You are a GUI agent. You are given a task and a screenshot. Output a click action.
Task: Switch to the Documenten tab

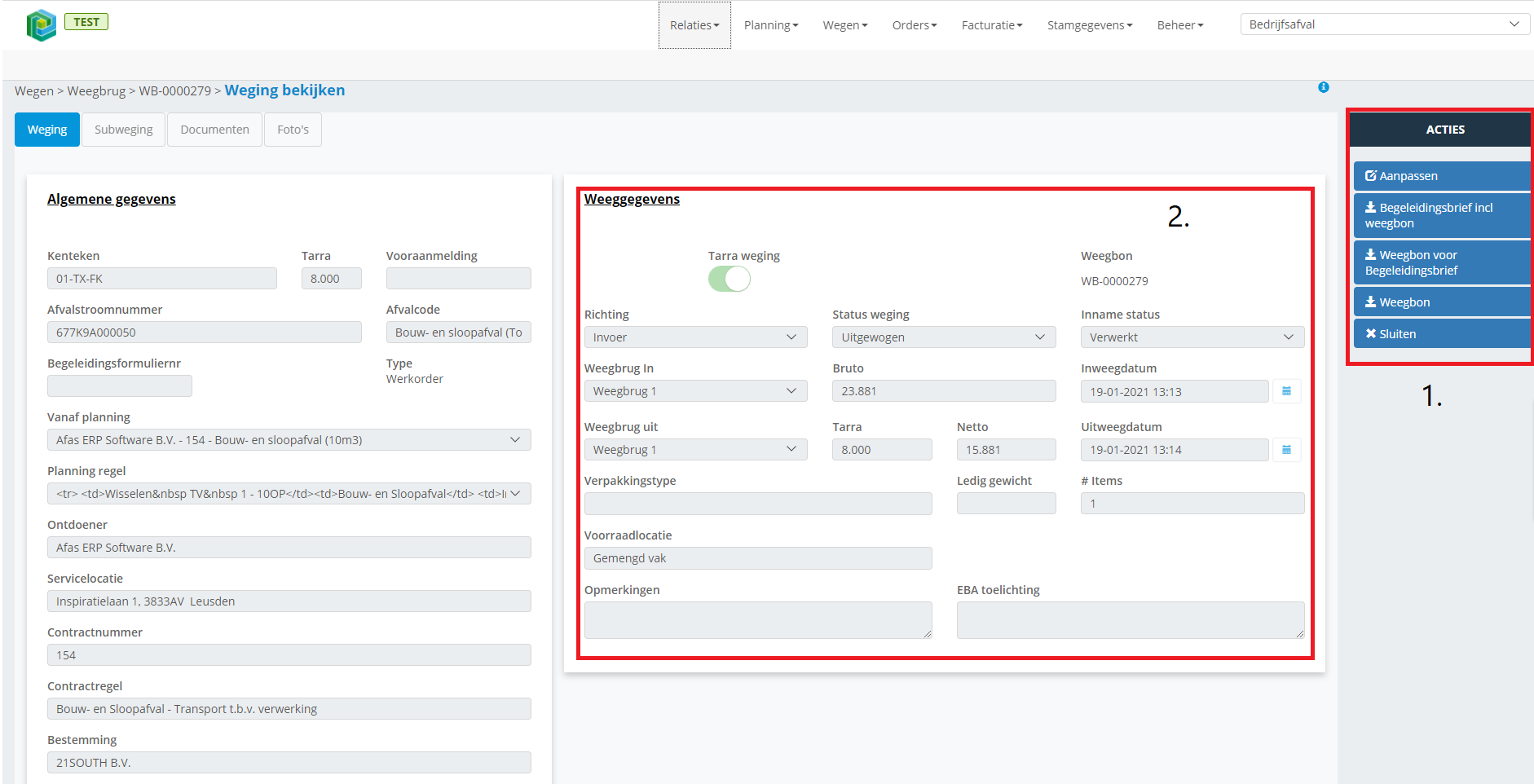tap(214, 130)
